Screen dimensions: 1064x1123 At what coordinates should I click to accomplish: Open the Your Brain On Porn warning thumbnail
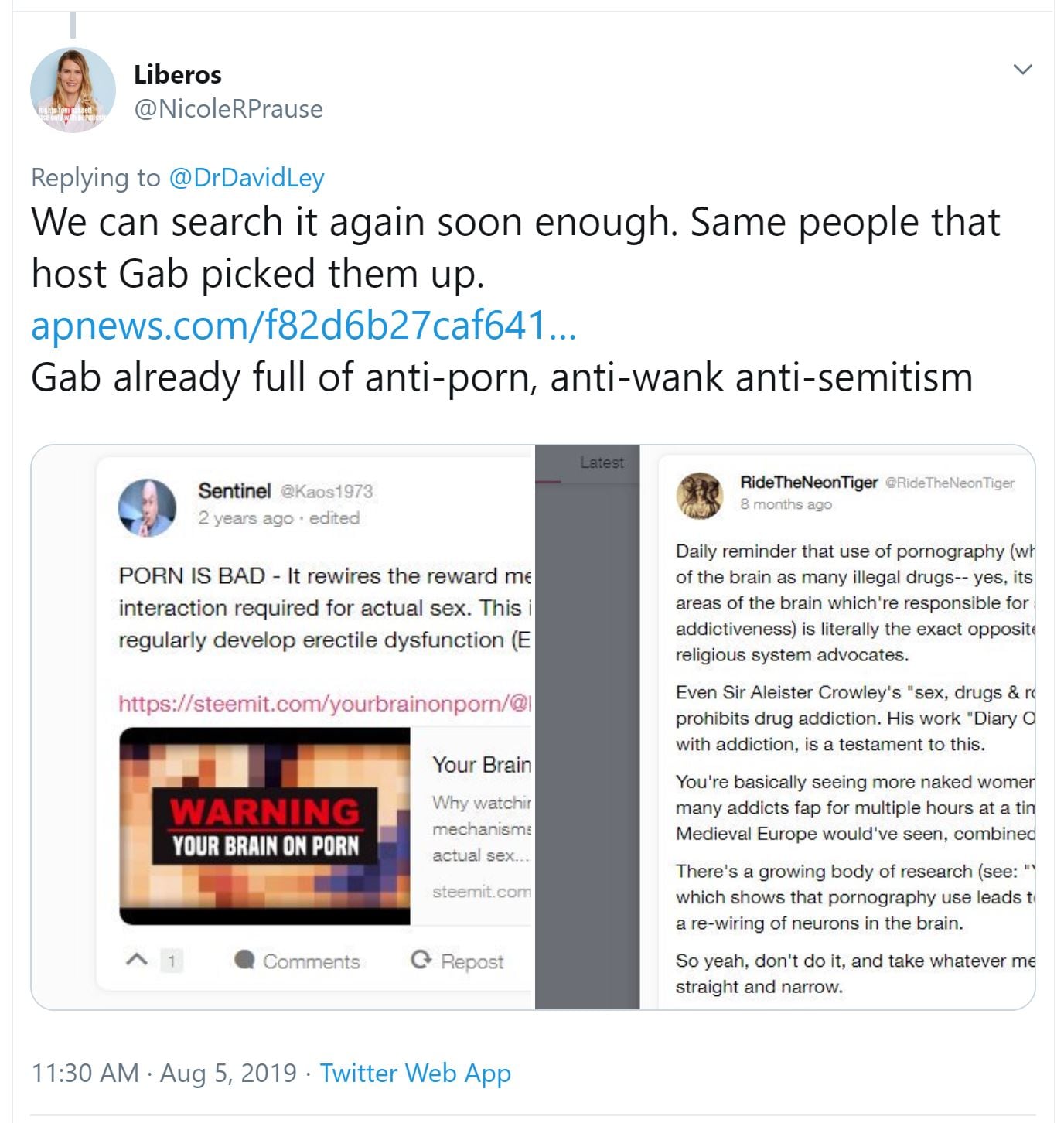click(264, 826)
